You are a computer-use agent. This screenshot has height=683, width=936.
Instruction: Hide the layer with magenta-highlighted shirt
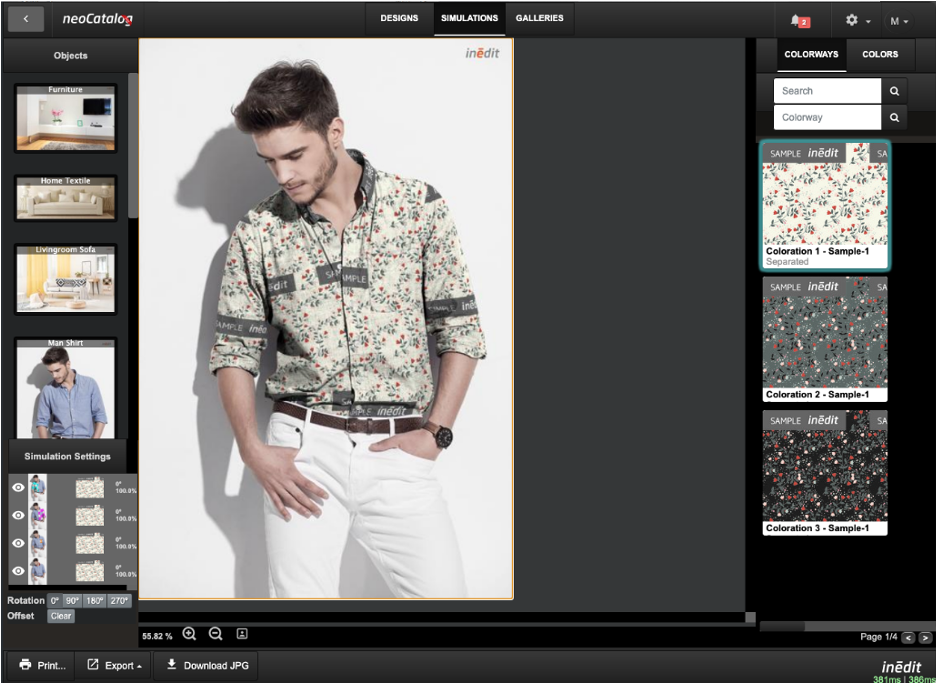(x=19, y=515)
